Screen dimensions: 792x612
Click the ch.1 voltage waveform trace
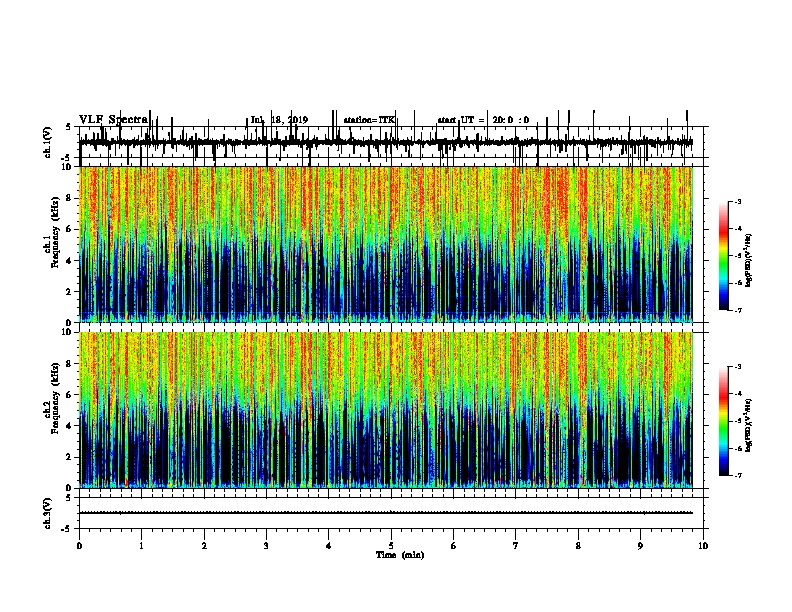tap(386, 143)
